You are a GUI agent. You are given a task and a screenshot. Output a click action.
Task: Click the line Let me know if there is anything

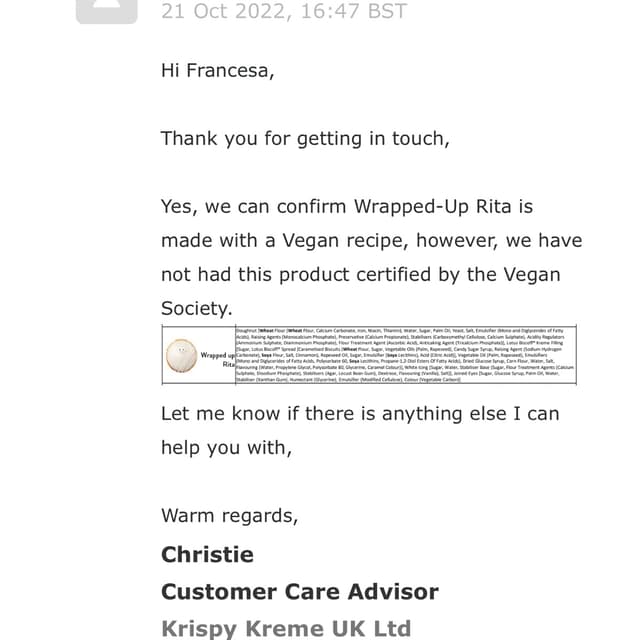[360, 413]
